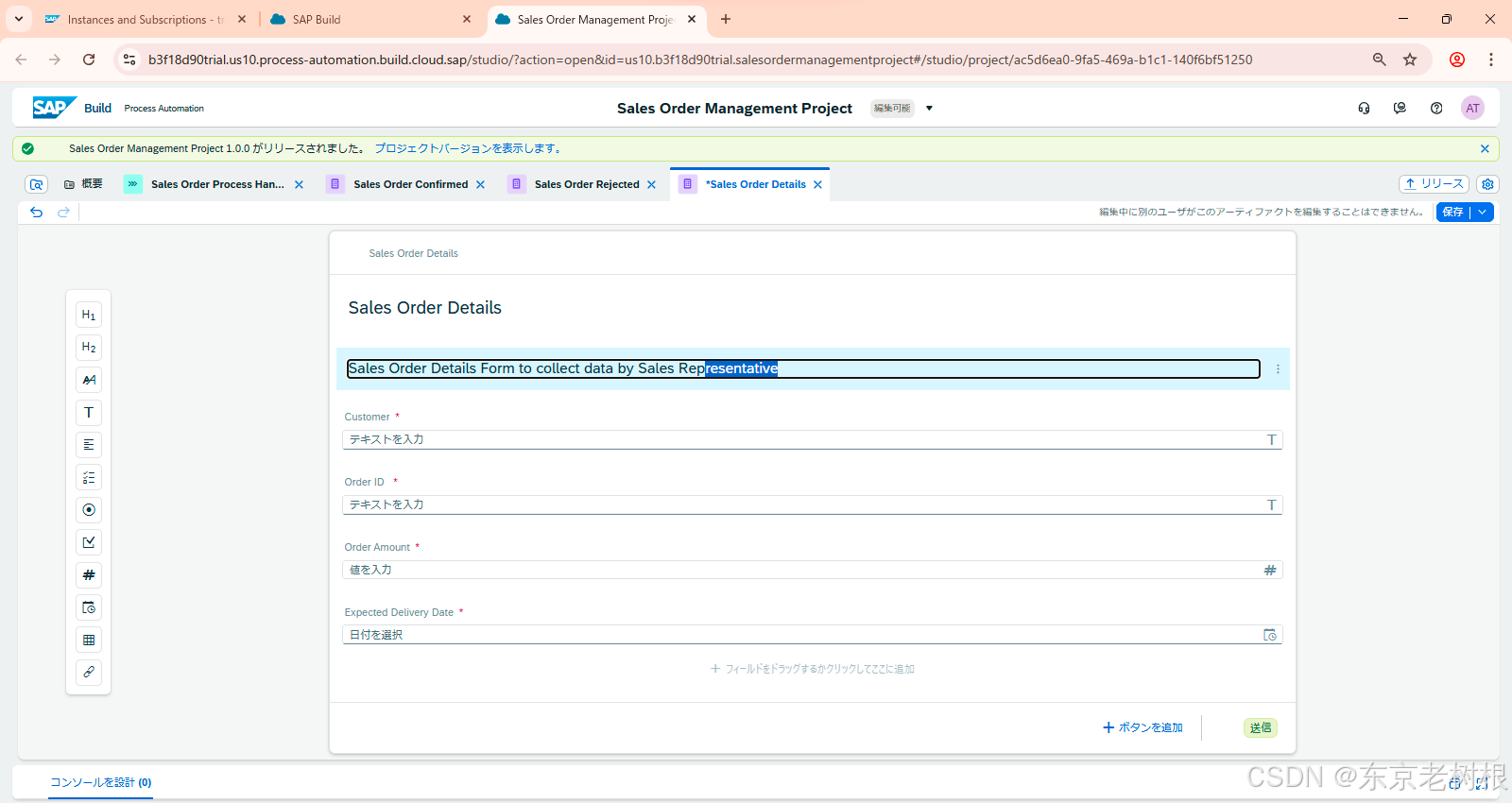The width and height of the screenshot is (1512, 803).
Task: Open the help question mark
Action: [1436, 108]
